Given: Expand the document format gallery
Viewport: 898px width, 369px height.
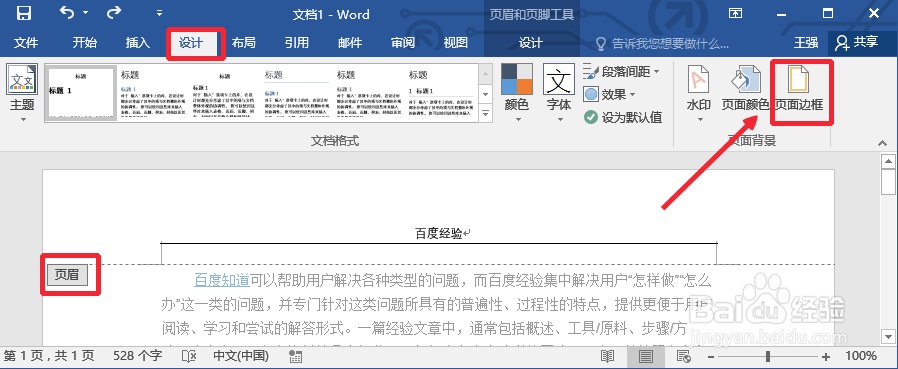Looking at the screenshot, I should 486,113.
